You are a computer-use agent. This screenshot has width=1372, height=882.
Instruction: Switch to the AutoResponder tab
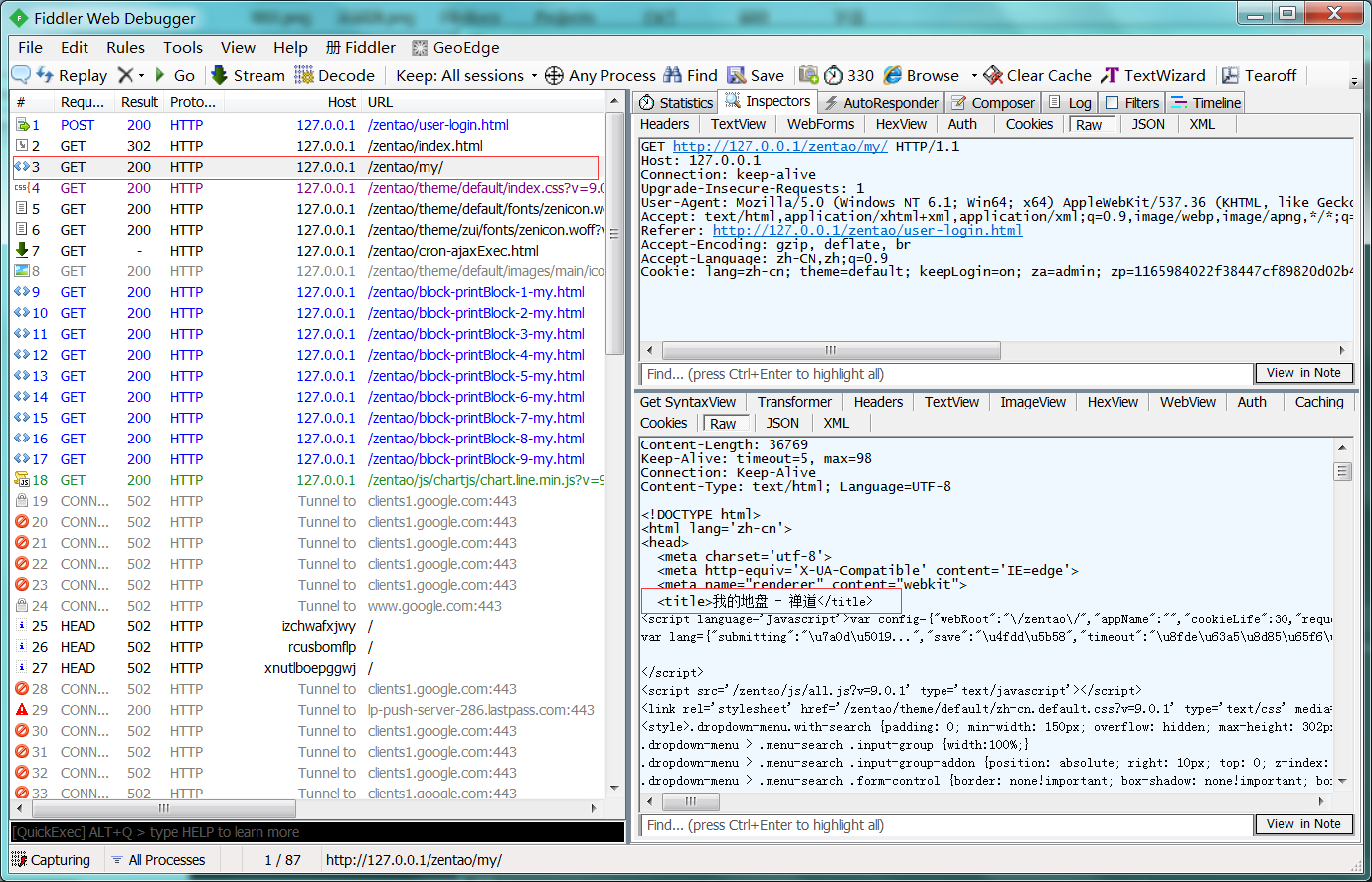881,103
